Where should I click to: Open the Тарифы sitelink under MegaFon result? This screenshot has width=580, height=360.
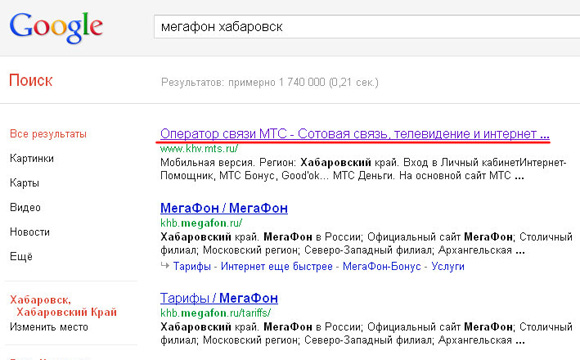pyautogui.click(x=192, y=266)
